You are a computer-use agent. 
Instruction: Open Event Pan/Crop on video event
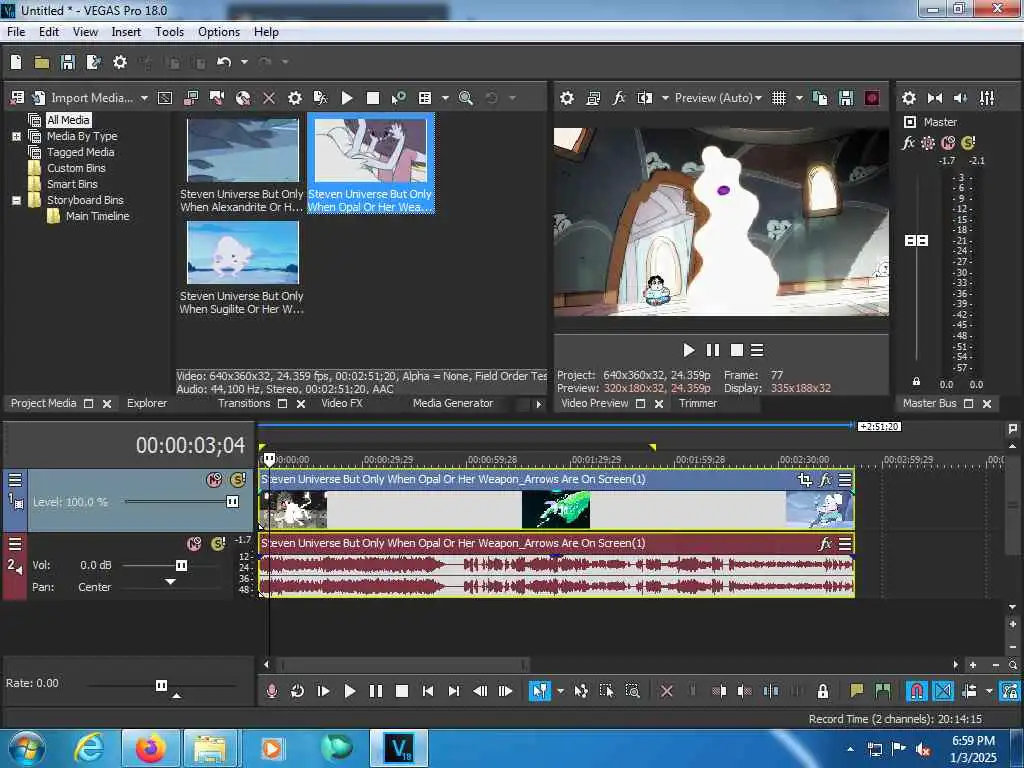805,480
